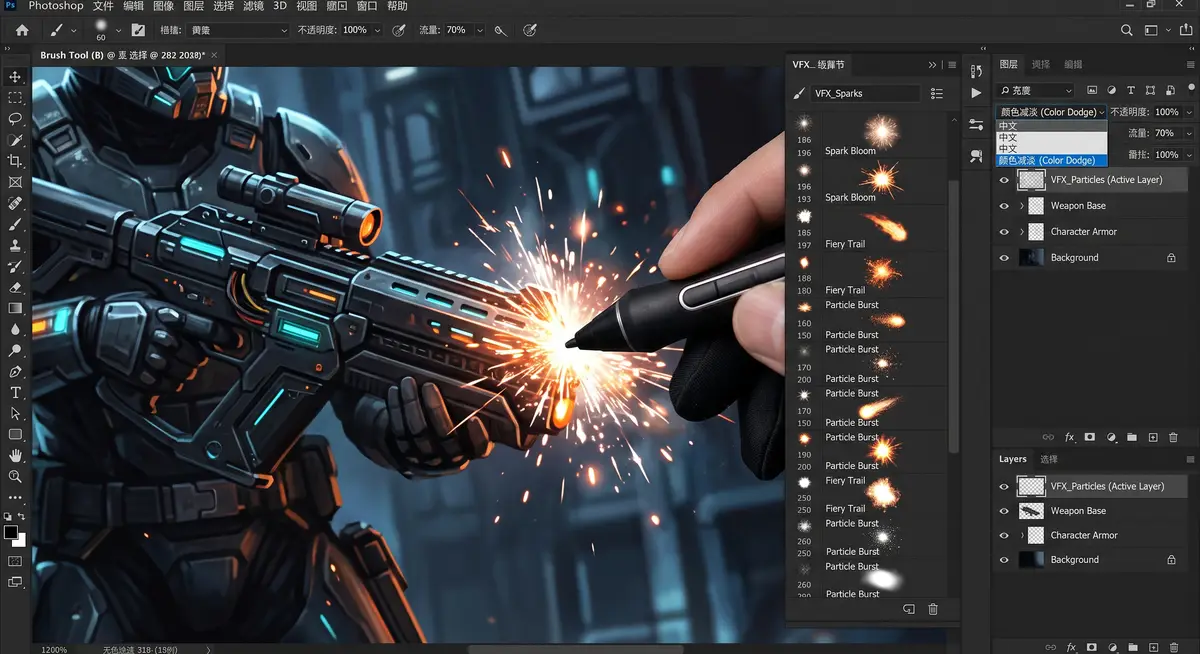The image size is (1200, 654).
Task: Open the Color Dodge blend mode dropdown
Action: click(x=1051, y=112)
